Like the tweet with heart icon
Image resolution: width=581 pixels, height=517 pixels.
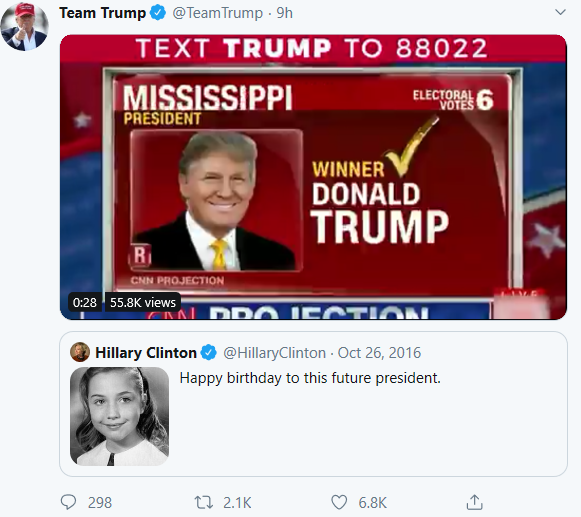(x=339, y=503)
